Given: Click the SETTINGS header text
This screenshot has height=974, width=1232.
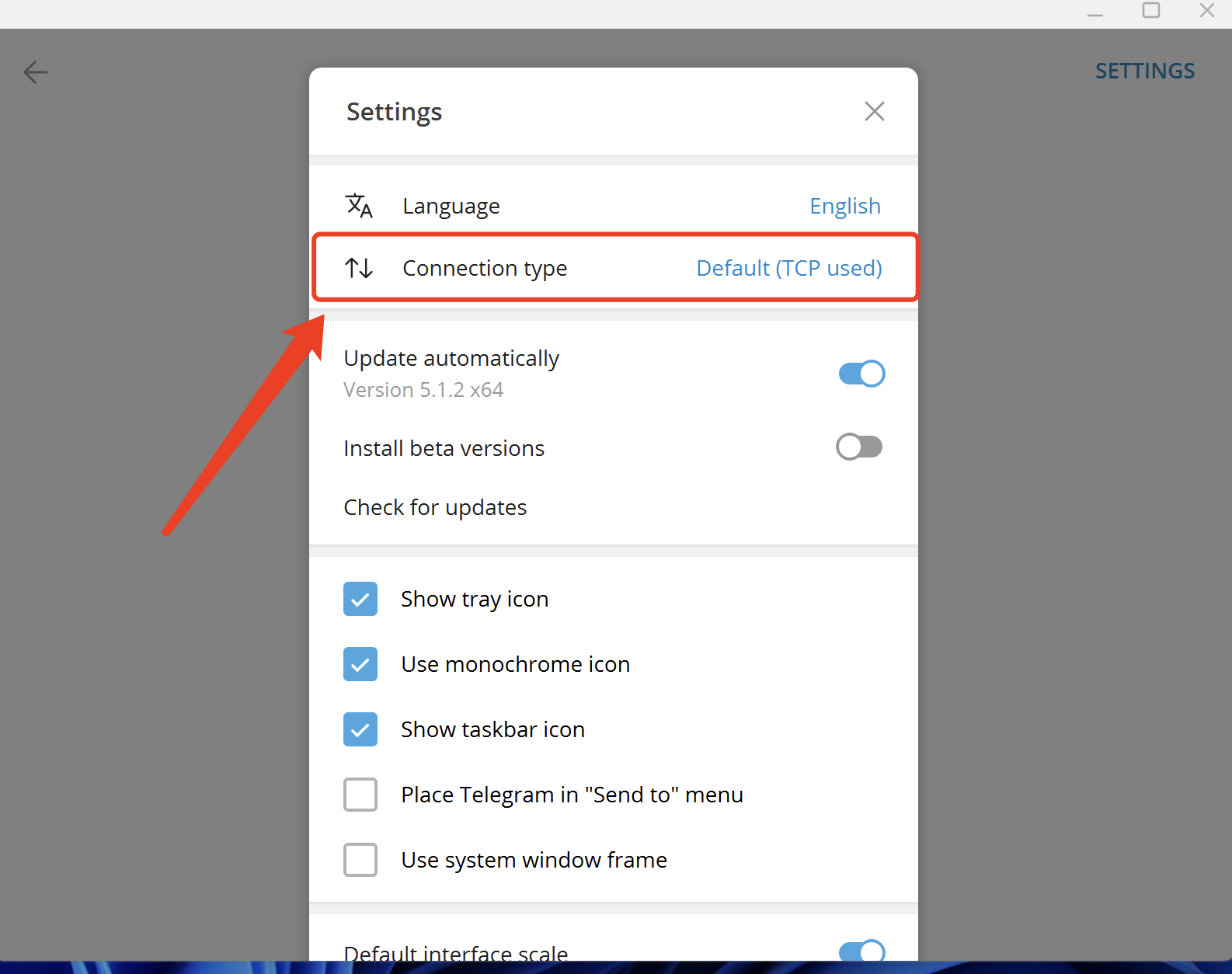Looking at the screenshot, I should (x=1144, y=71).
